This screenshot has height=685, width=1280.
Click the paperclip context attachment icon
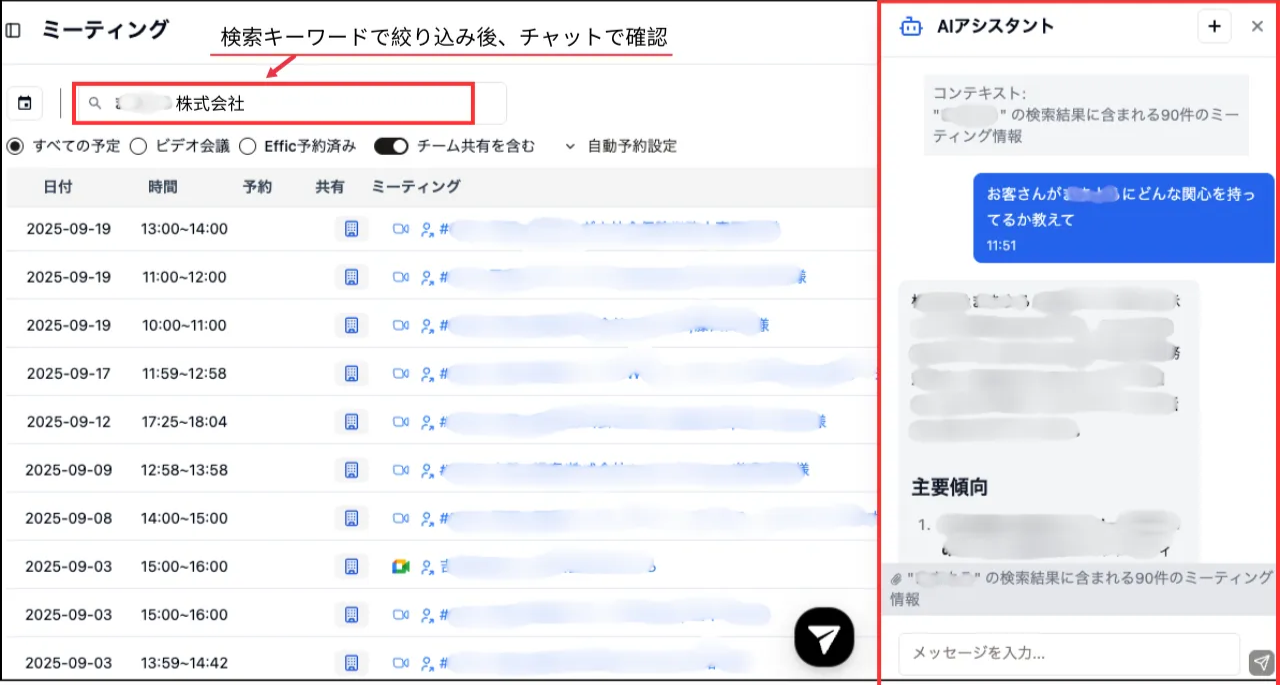click(897, 578)
